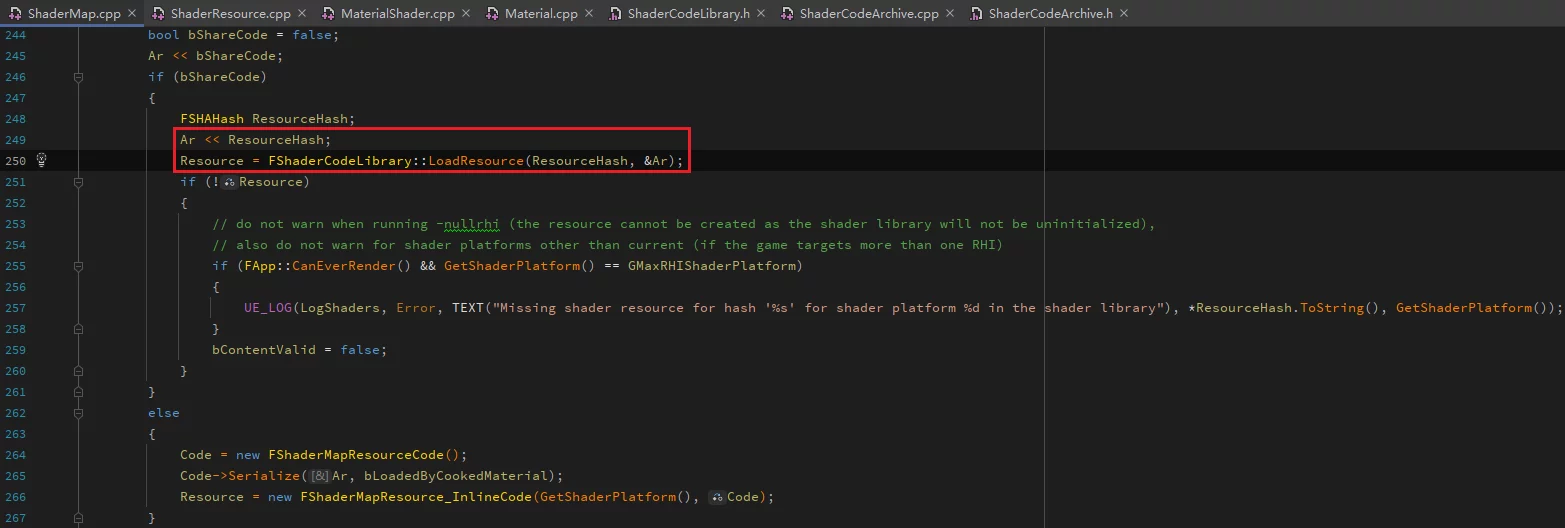Click line number 249 in the gutter

(x=15, y=140)
